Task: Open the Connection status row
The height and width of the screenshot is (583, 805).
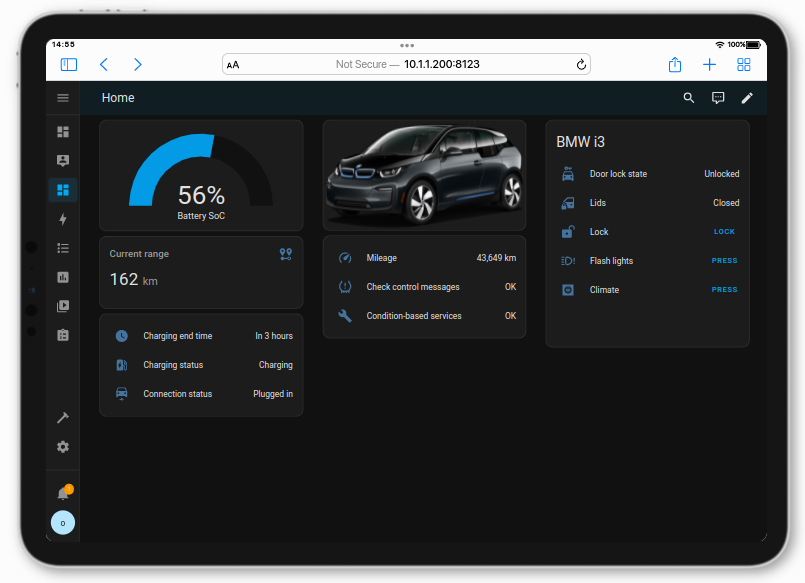Action: [x=201, y=394]
